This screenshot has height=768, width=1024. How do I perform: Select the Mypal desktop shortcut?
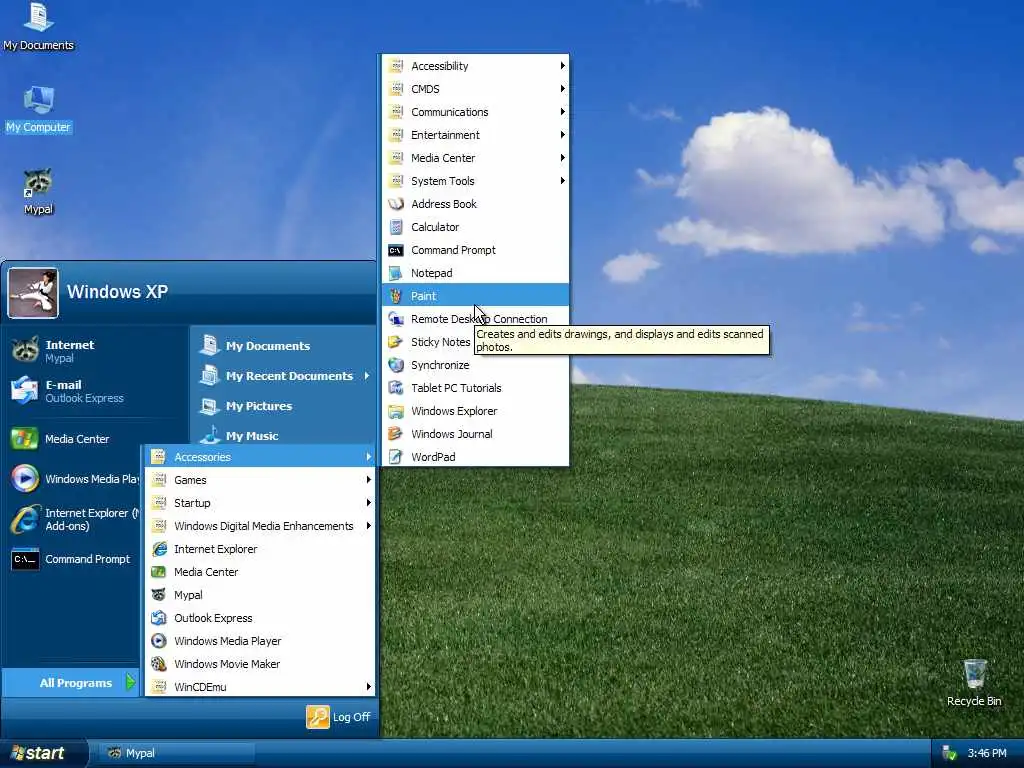coord(38,192)
